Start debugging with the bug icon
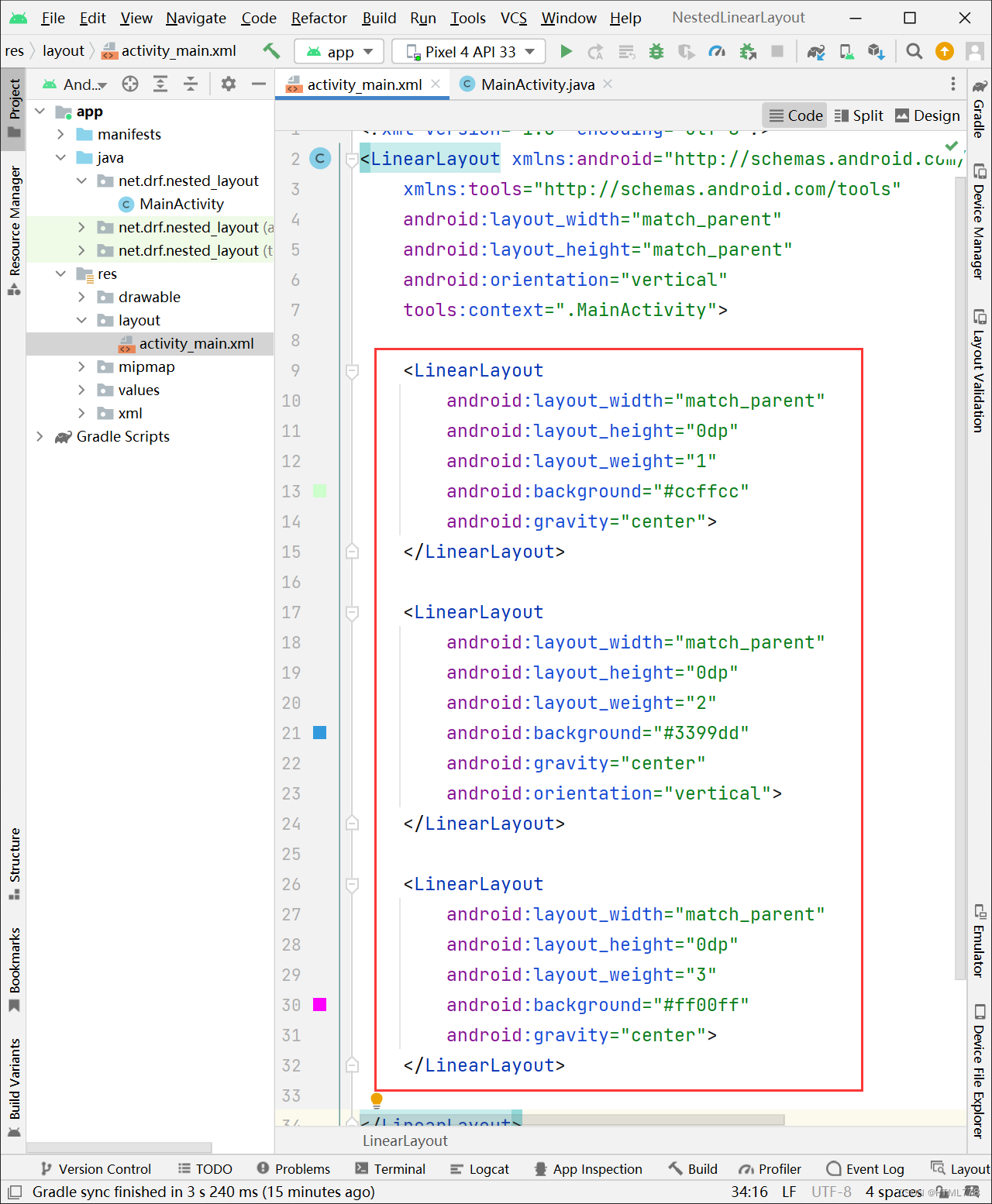The width and height of the screenshot is (992, 1204). (656, 51)
